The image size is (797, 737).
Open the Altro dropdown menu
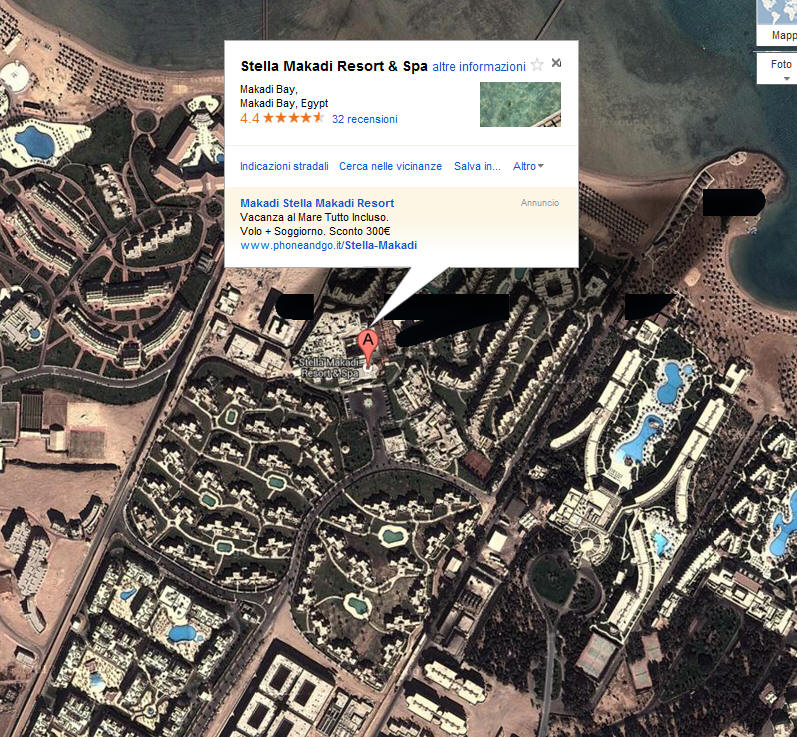528,166
